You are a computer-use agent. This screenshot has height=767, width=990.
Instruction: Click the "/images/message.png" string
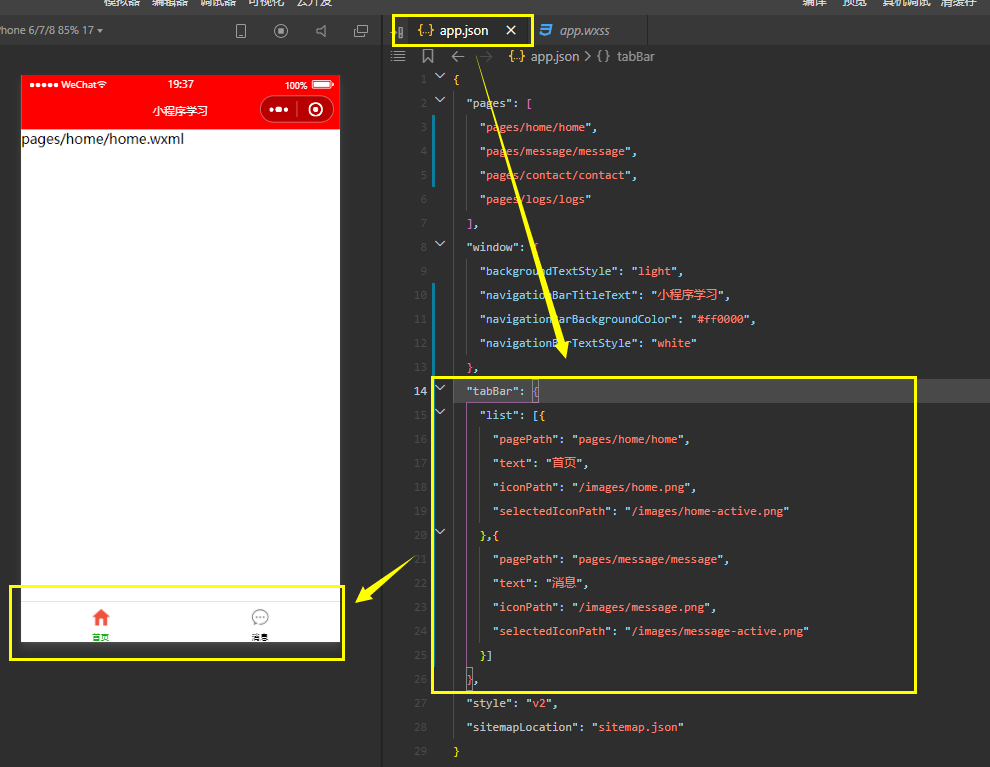pos(641,607)
